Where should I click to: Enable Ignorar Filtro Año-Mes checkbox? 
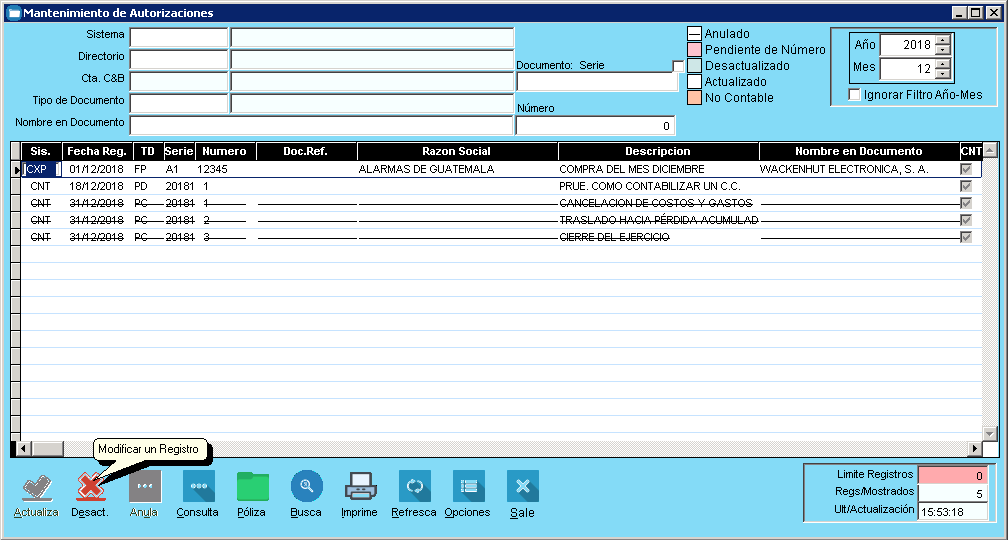[854, 95]
